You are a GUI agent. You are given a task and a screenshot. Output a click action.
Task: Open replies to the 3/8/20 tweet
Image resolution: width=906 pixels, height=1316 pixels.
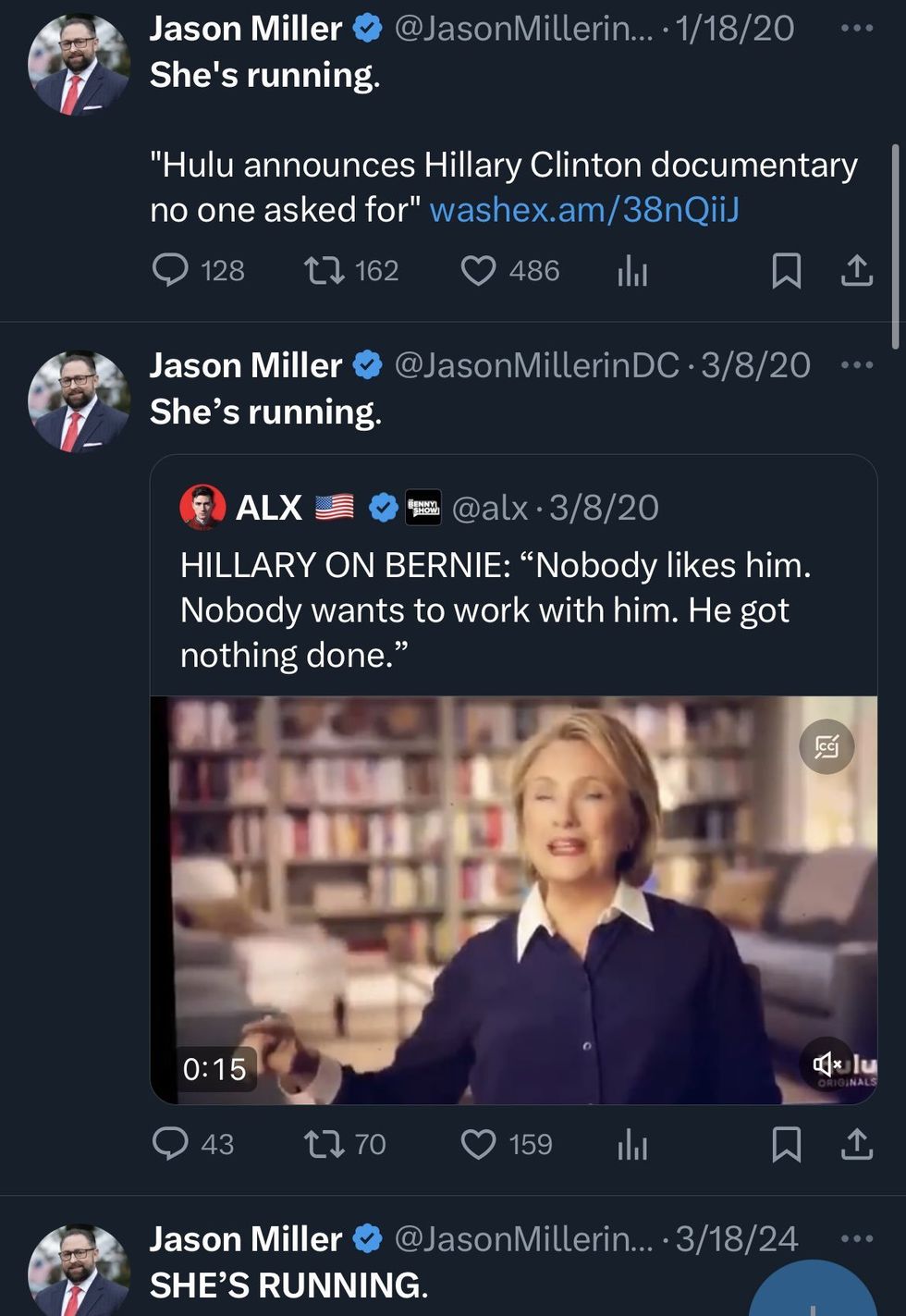tap(172, 1145)
